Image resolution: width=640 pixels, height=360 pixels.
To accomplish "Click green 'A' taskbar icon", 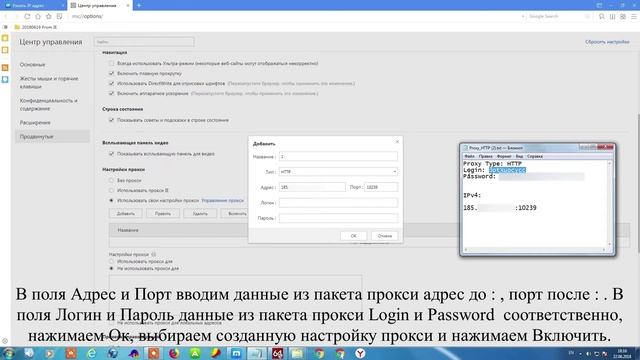I will [x=195, y=353].
